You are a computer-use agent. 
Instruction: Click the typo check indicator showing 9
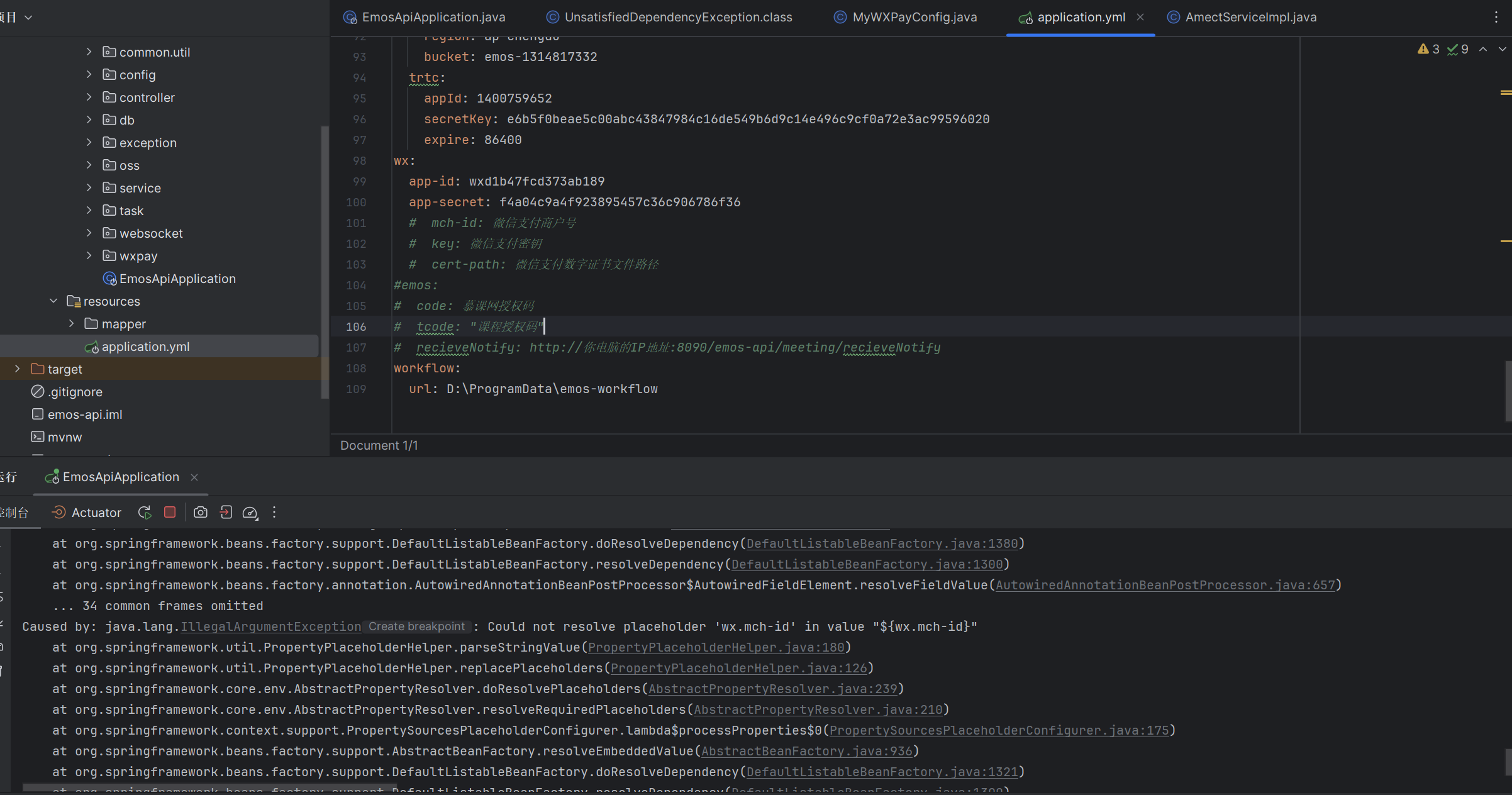pos(1458,49)
